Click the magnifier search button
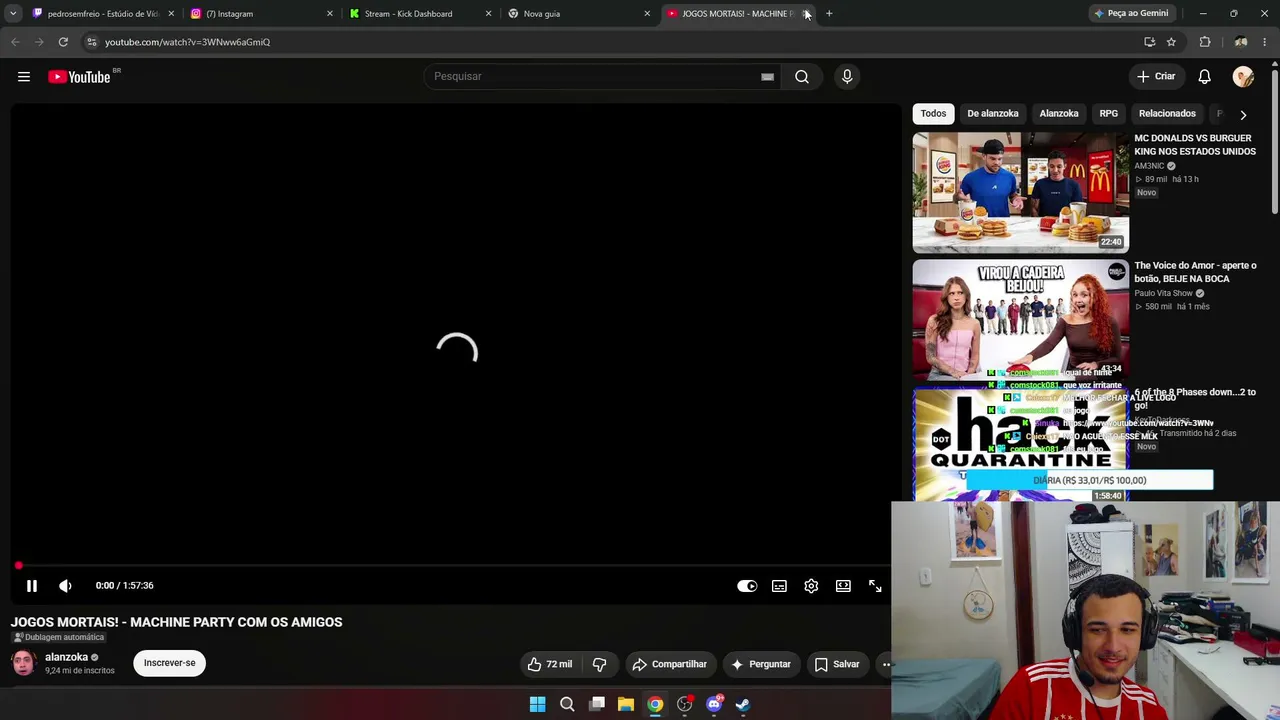Image resolution: width=1280 pixels, height=720 pixels. [x=802, y=76]
